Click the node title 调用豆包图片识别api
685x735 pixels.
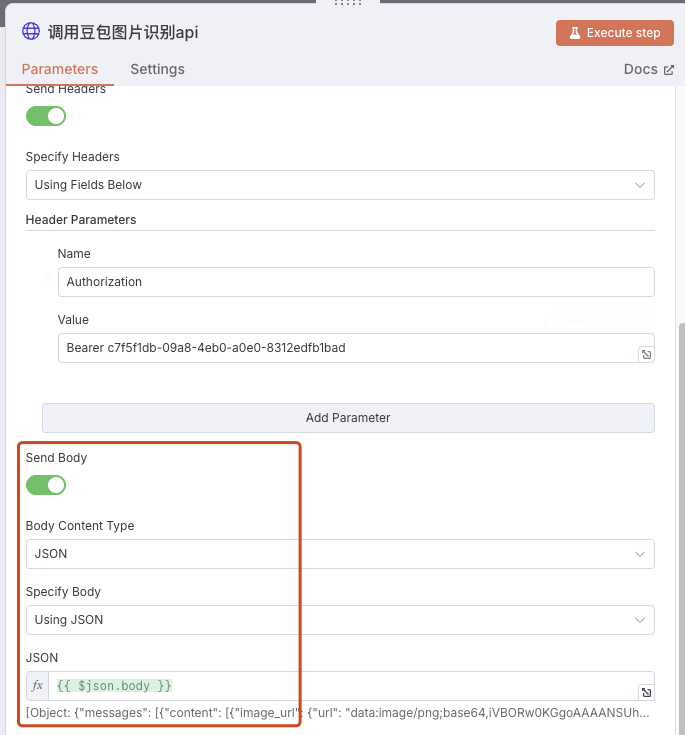pos(123,32)
